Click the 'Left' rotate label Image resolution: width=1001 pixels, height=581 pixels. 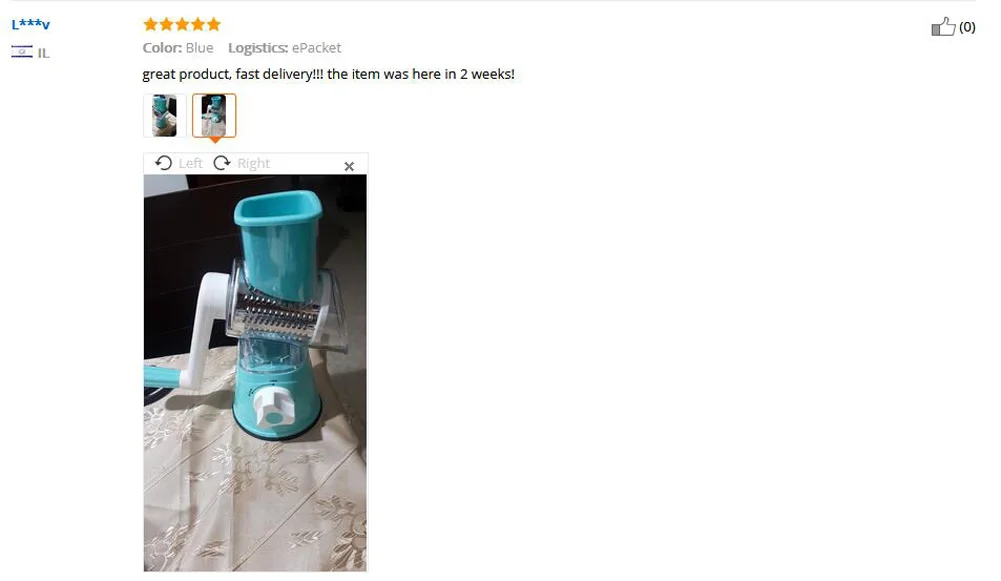coord(190,163)
